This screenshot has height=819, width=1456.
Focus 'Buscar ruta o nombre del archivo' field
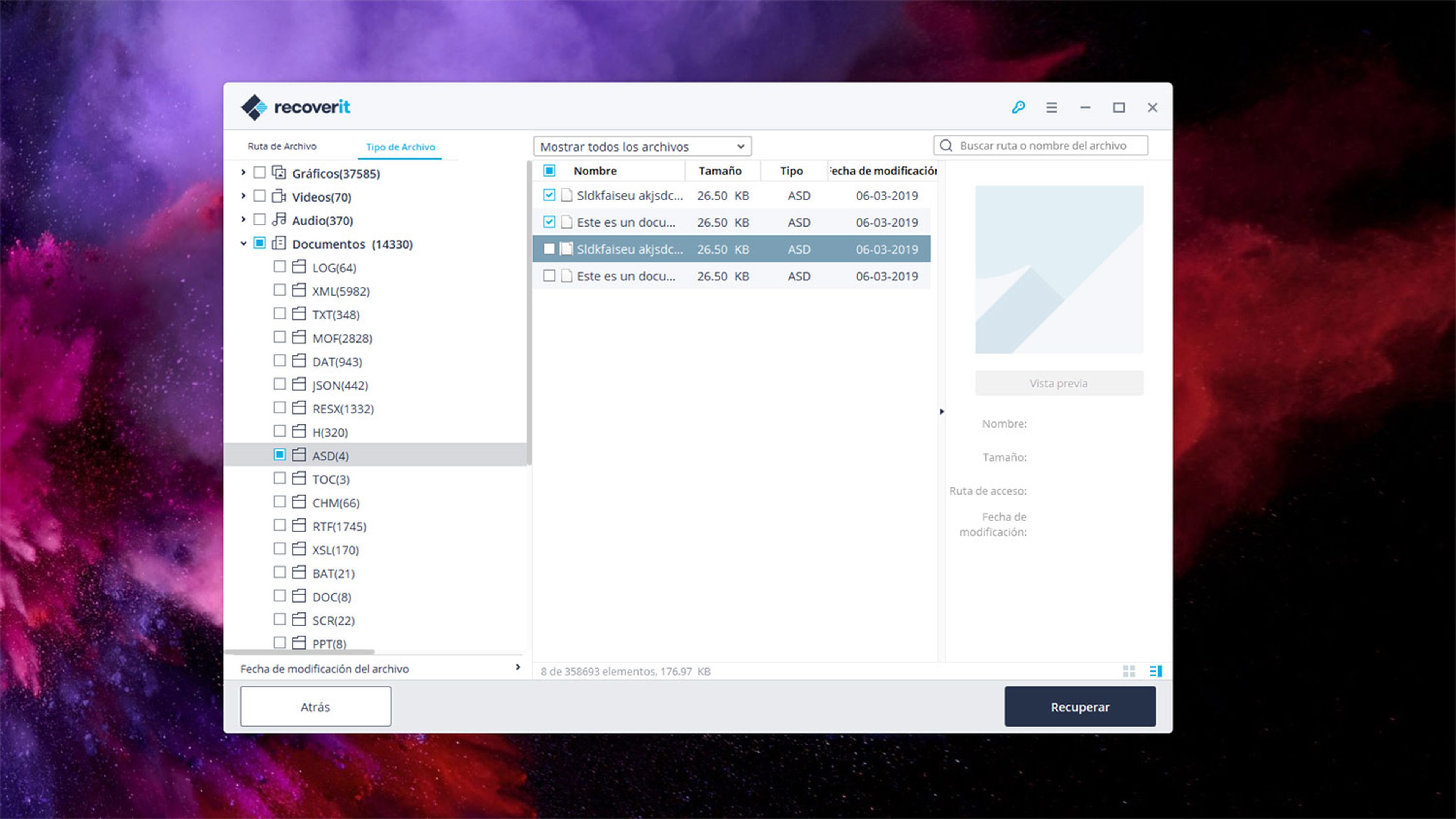coord(1040,146)
